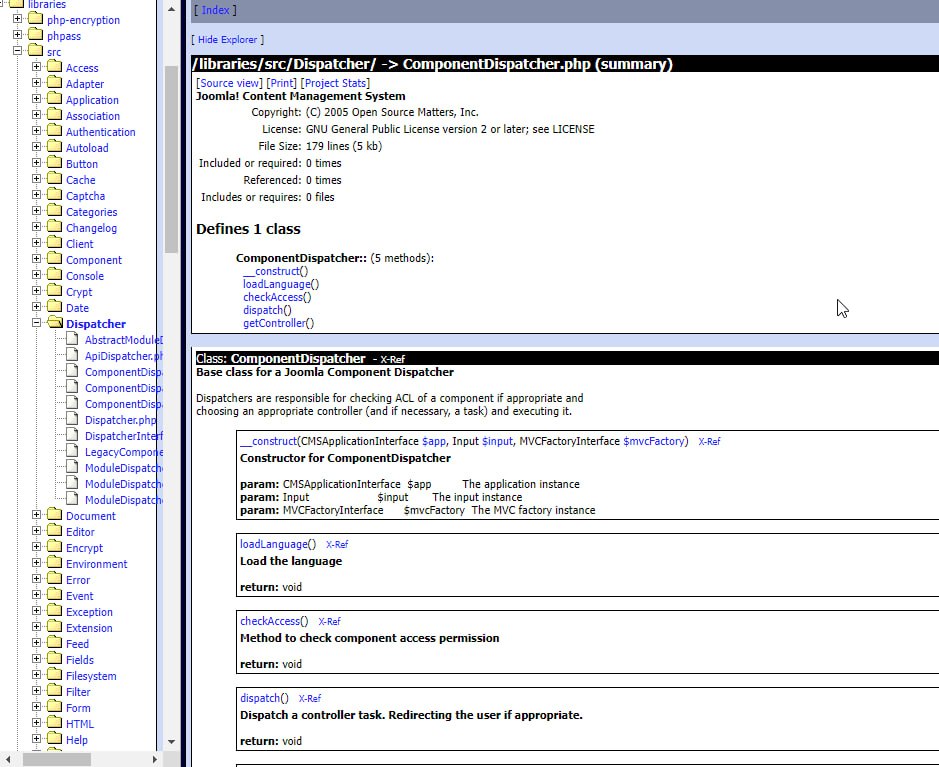
Task: Click the Encrypt folder icon
Action: coord(54,547)
